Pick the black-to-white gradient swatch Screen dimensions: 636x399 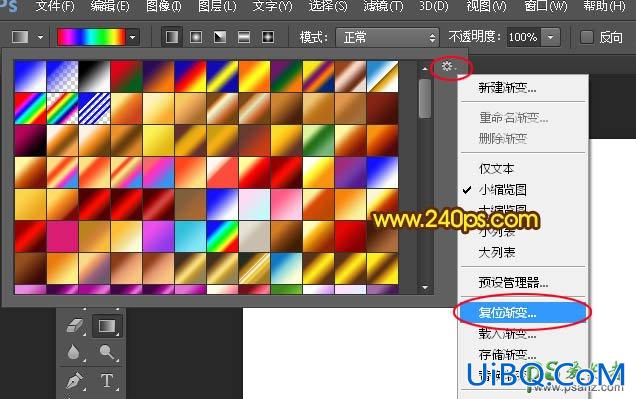[x=94, y=76]
